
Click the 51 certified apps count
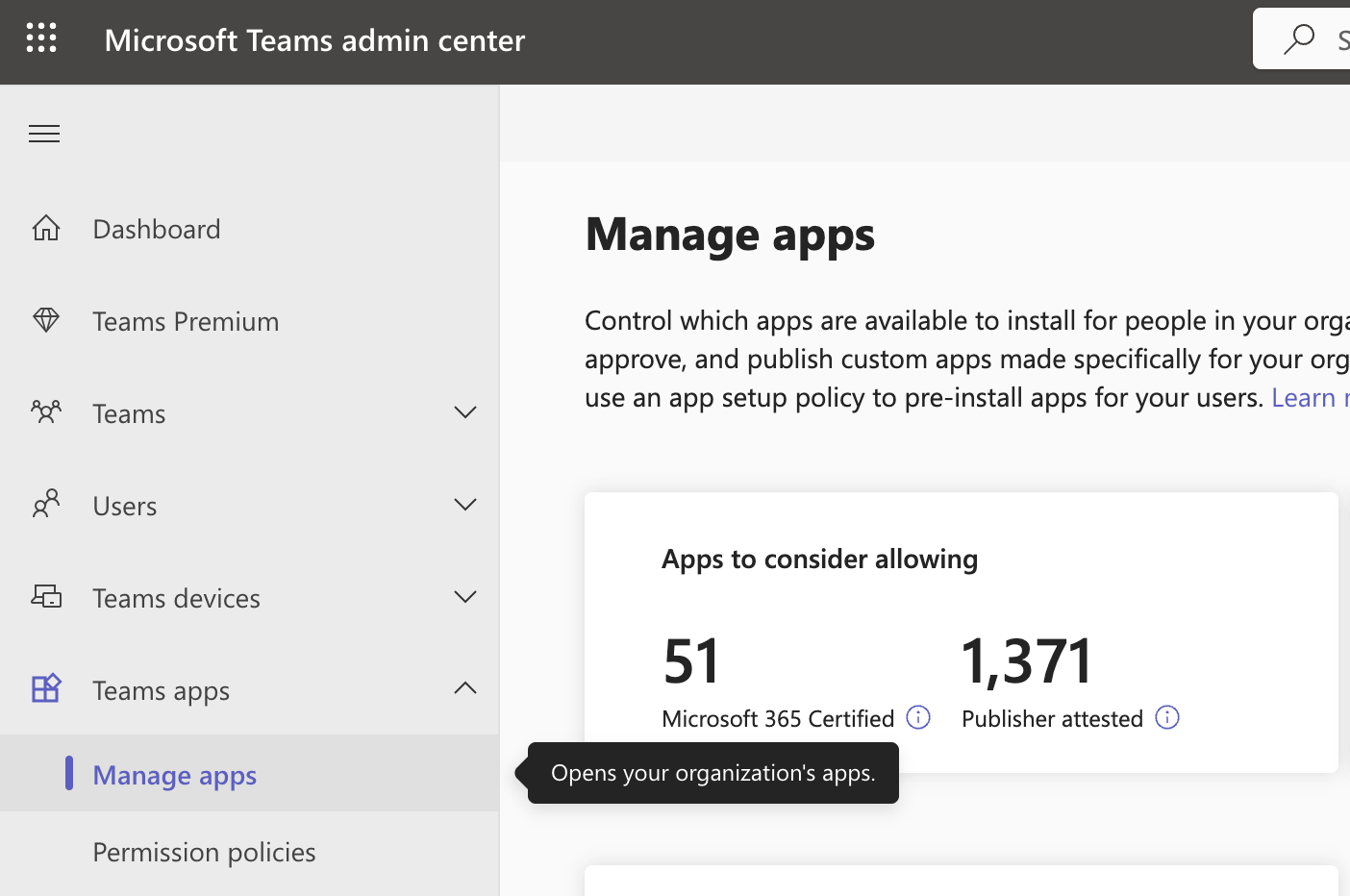pyautogui.click(x=691, y=660)
